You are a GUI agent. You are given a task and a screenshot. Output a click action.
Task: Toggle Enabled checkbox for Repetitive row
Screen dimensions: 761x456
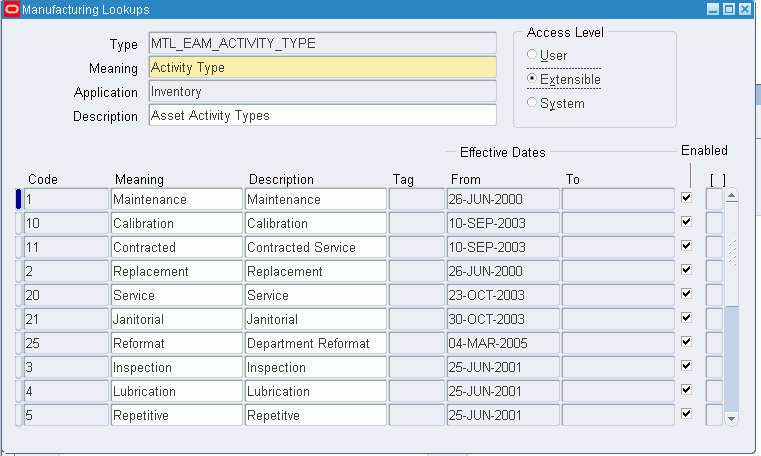click(x=686, y=414)
